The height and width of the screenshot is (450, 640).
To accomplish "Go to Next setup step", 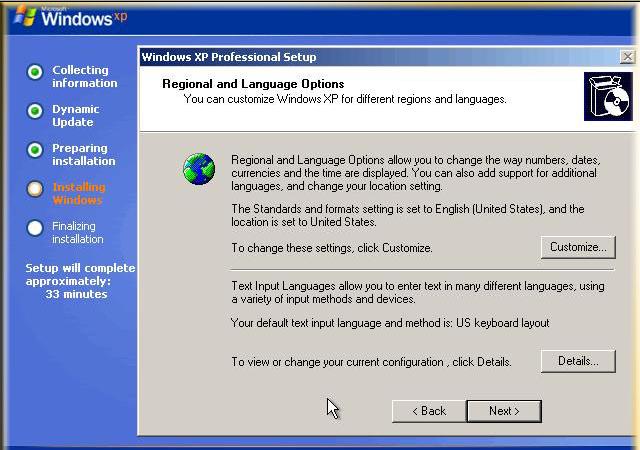I will click(x=504, y=411).
